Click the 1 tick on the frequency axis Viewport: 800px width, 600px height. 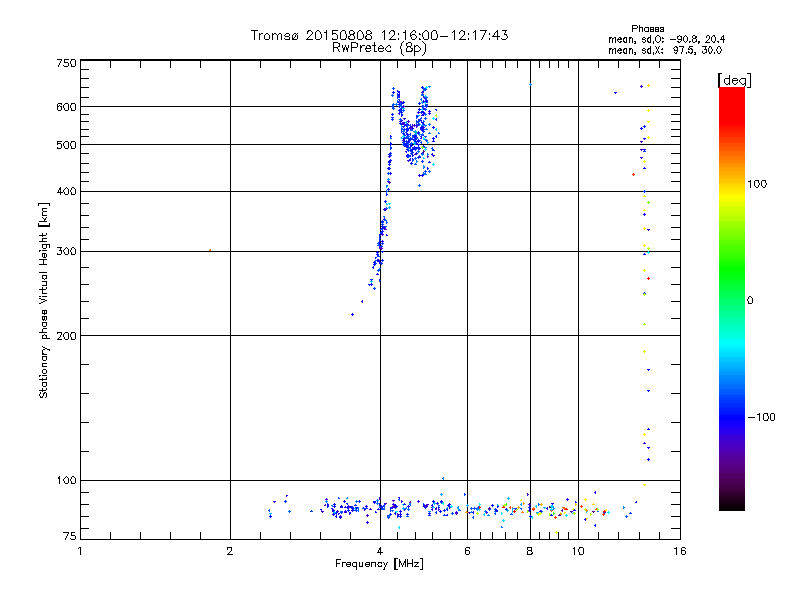click(80, 551)
